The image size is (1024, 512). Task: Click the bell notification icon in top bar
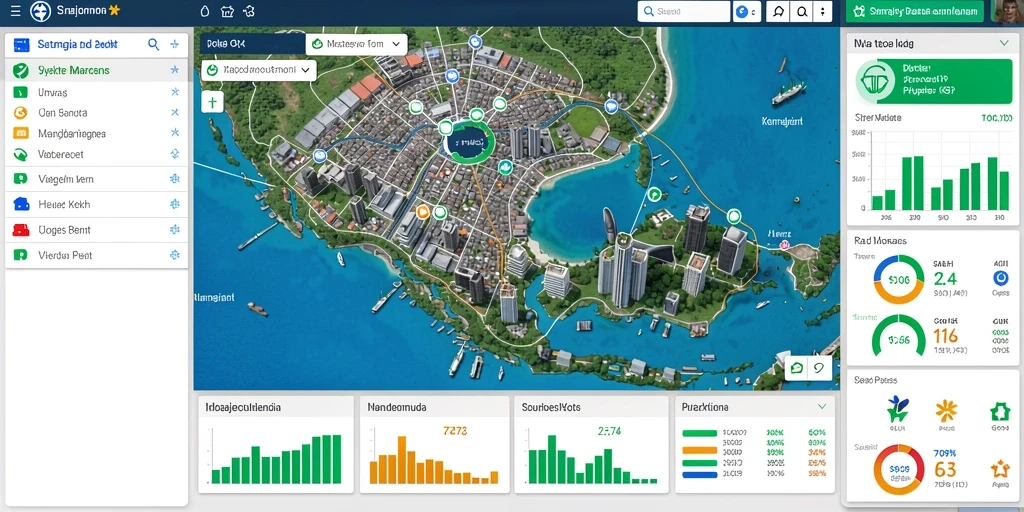tap(778, 11)
